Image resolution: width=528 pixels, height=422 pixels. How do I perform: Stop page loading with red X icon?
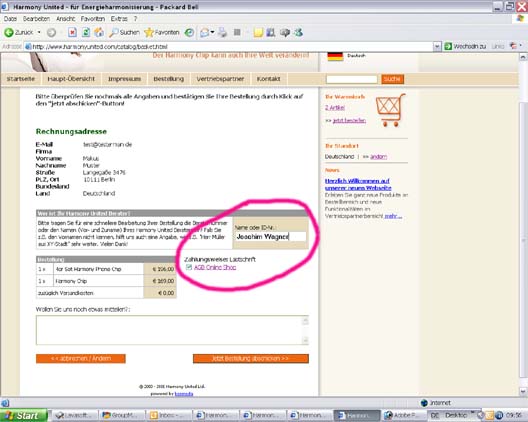(x=72, y=32)
